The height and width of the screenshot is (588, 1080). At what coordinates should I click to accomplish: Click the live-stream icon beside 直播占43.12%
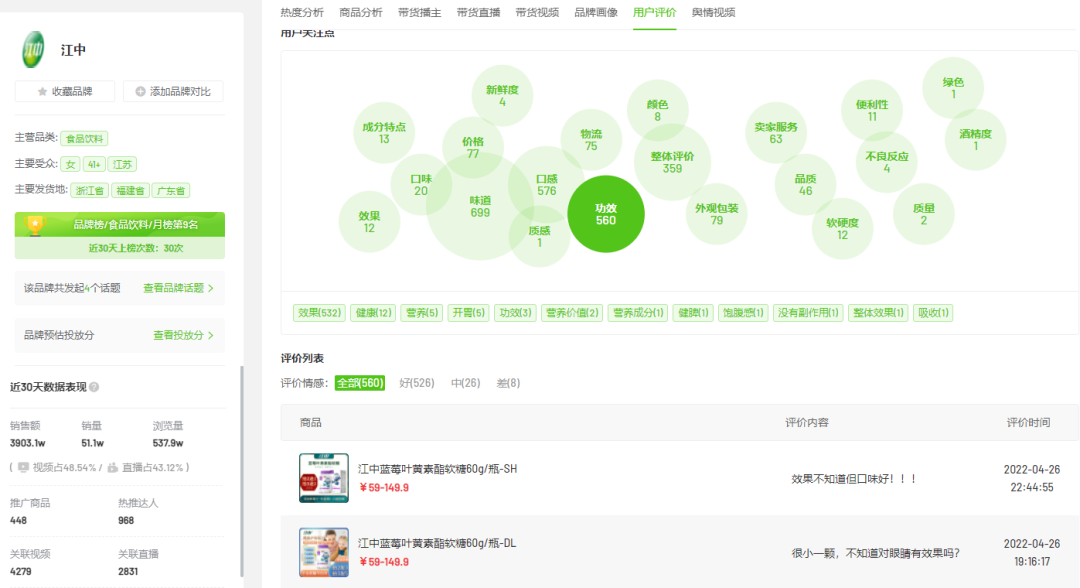[x=113, y=468]
